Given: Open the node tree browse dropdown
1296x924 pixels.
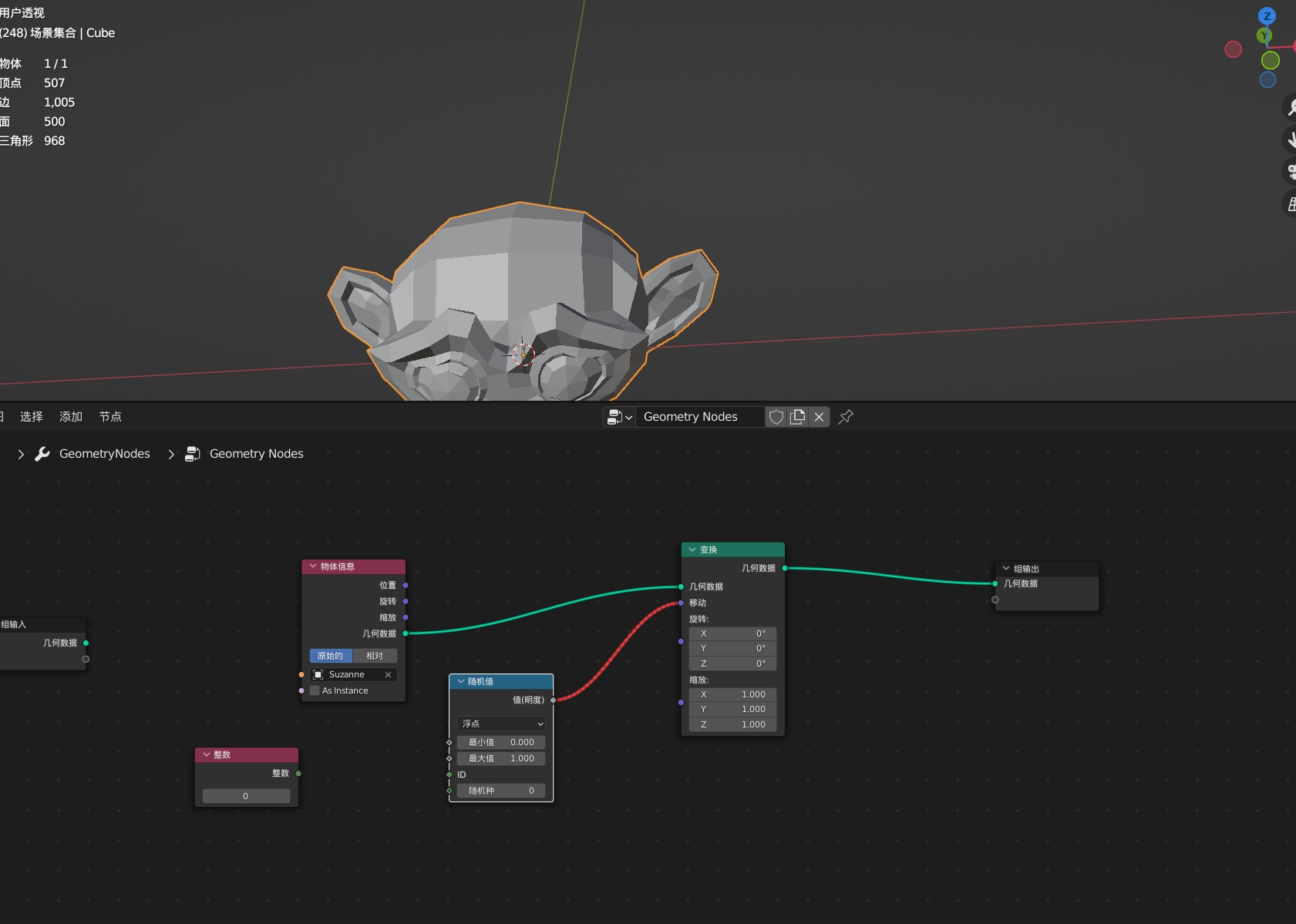Looking at the screenshot, I should [619, 417].
